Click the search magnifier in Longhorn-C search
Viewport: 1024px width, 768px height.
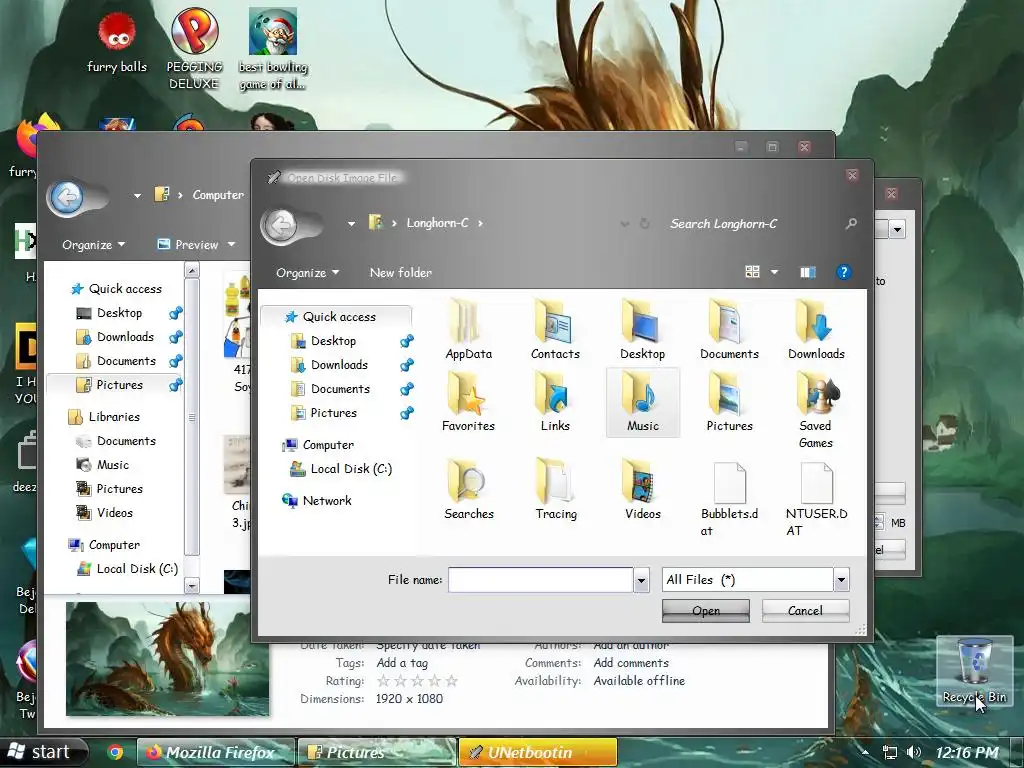[851, 223]
